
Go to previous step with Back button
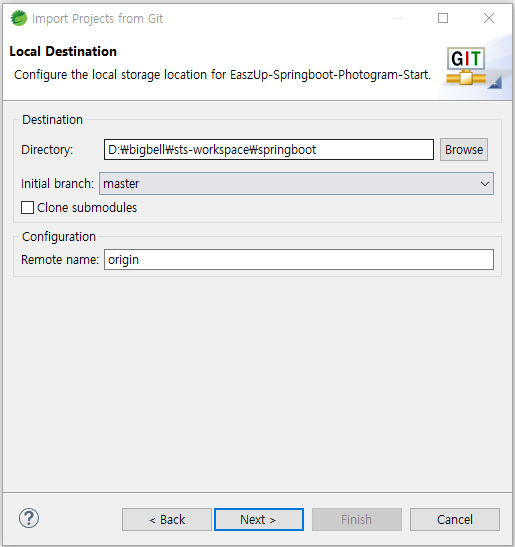(167, 519)
